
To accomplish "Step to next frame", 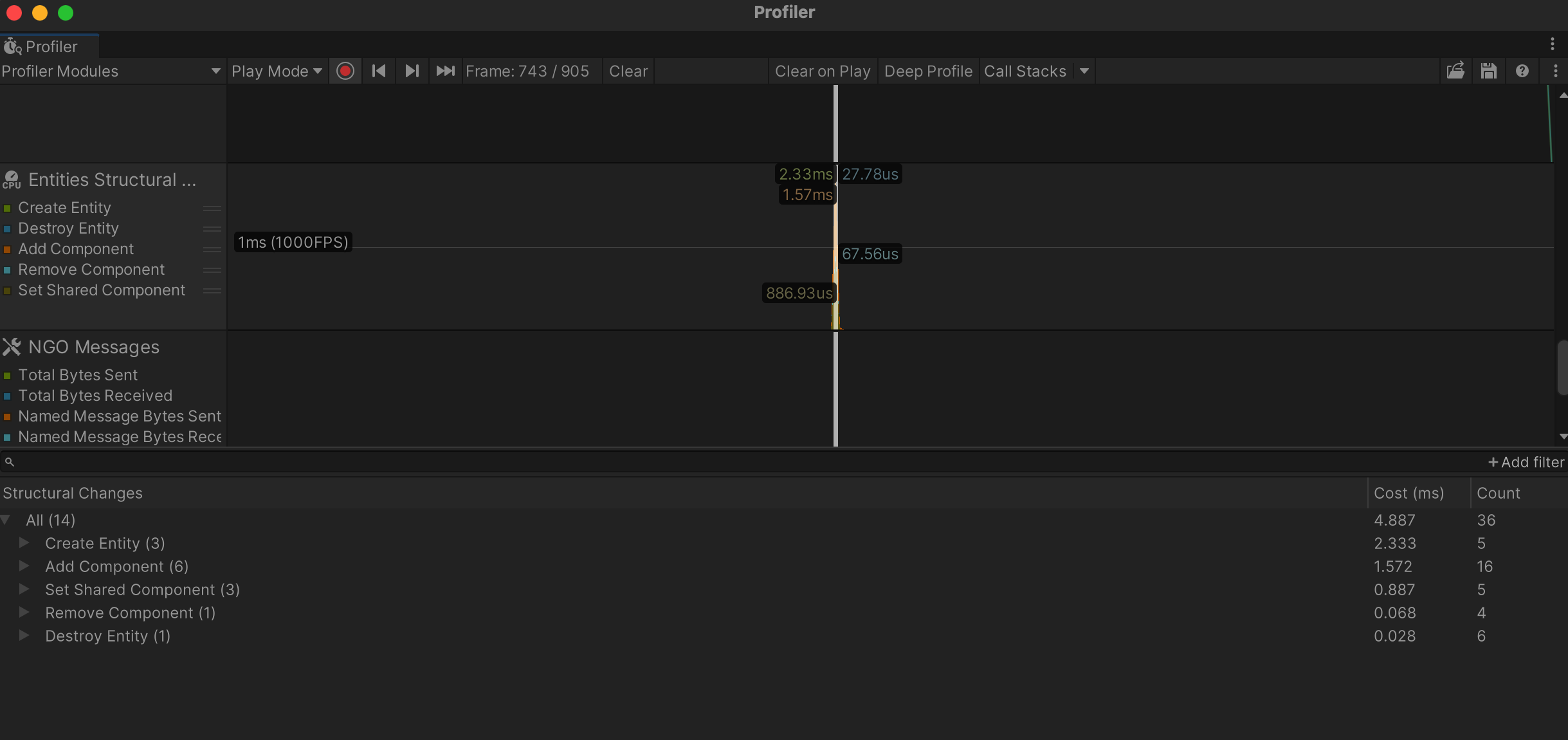I will point(412,71).
